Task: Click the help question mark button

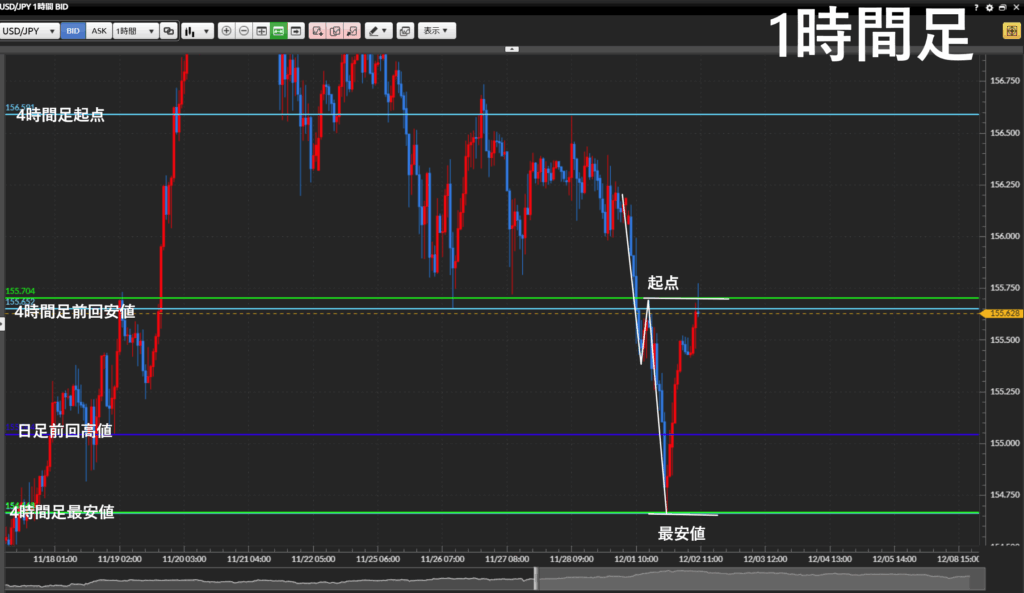Action: pos(976,7)
